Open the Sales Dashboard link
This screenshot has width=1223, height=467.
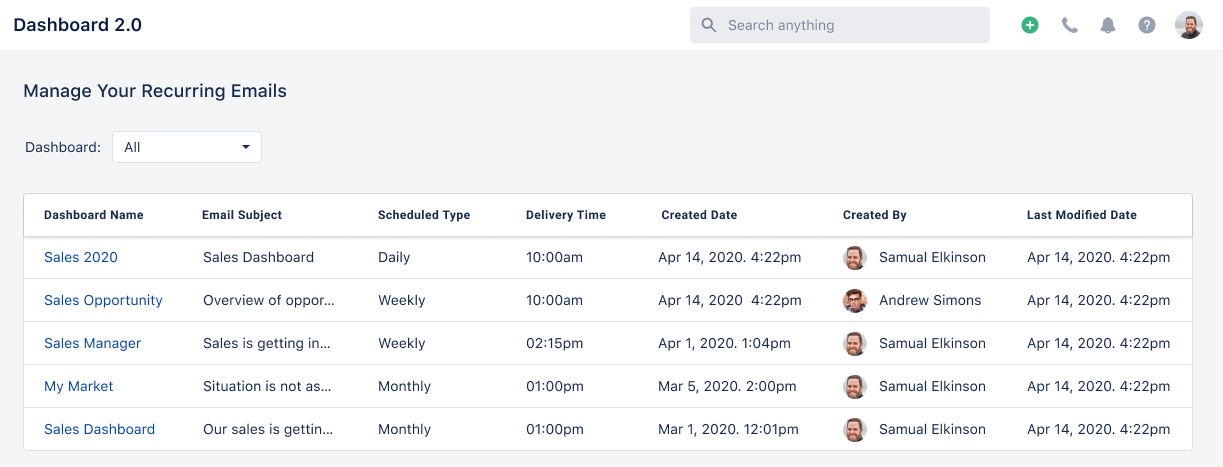tap(100, 429)
